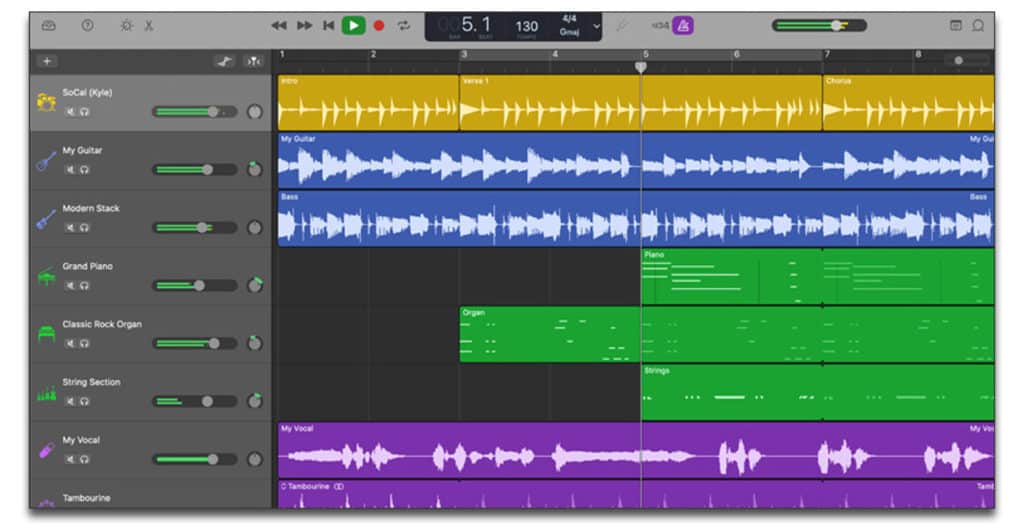Toggle Cycle mode
The height and width of the screenshot is (527, 1024).
tap(404, 25)
